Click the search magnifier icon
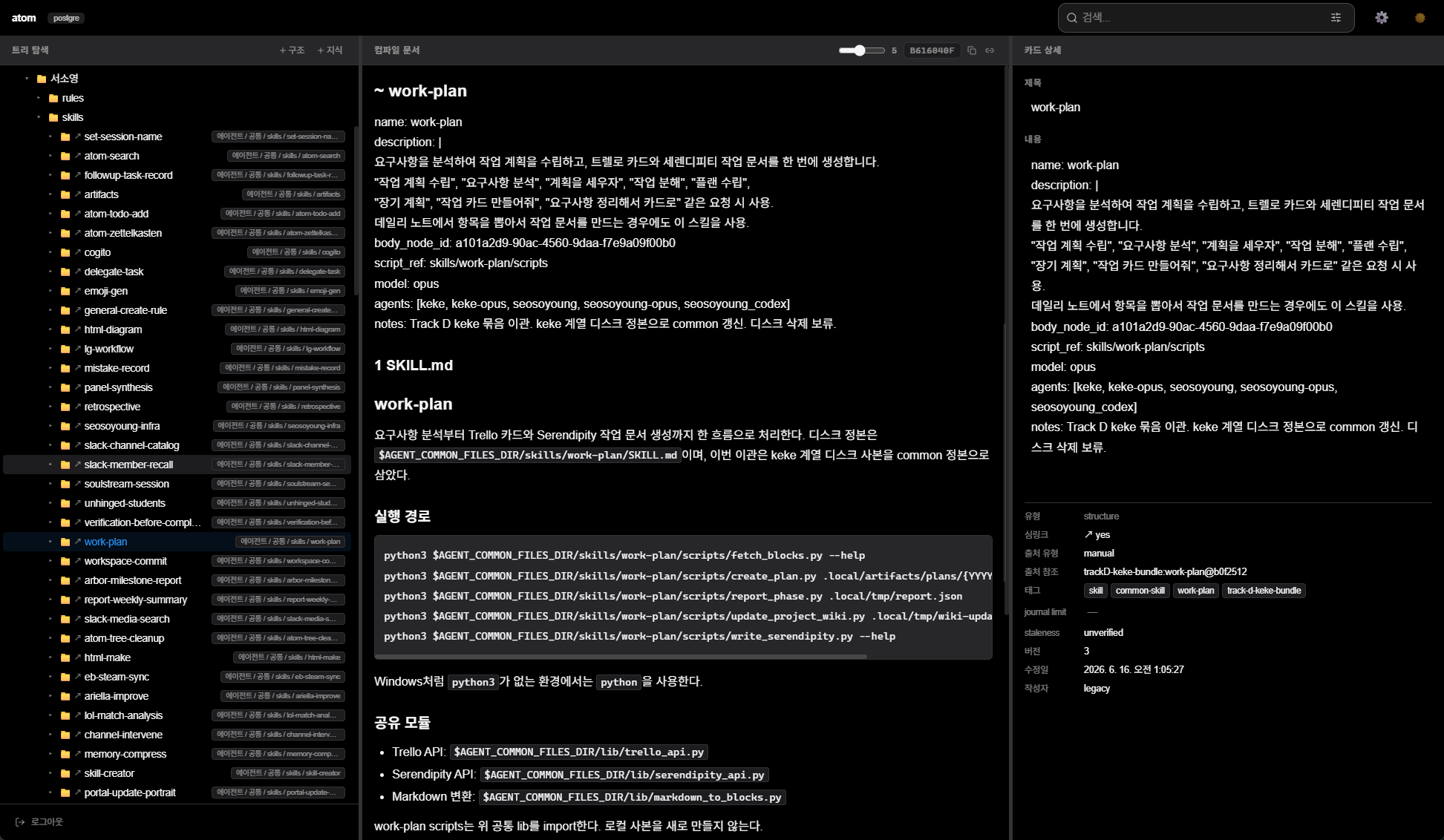Image resolution: width=1444 pixels, height=840 pixels. (x=1071, y=18)
